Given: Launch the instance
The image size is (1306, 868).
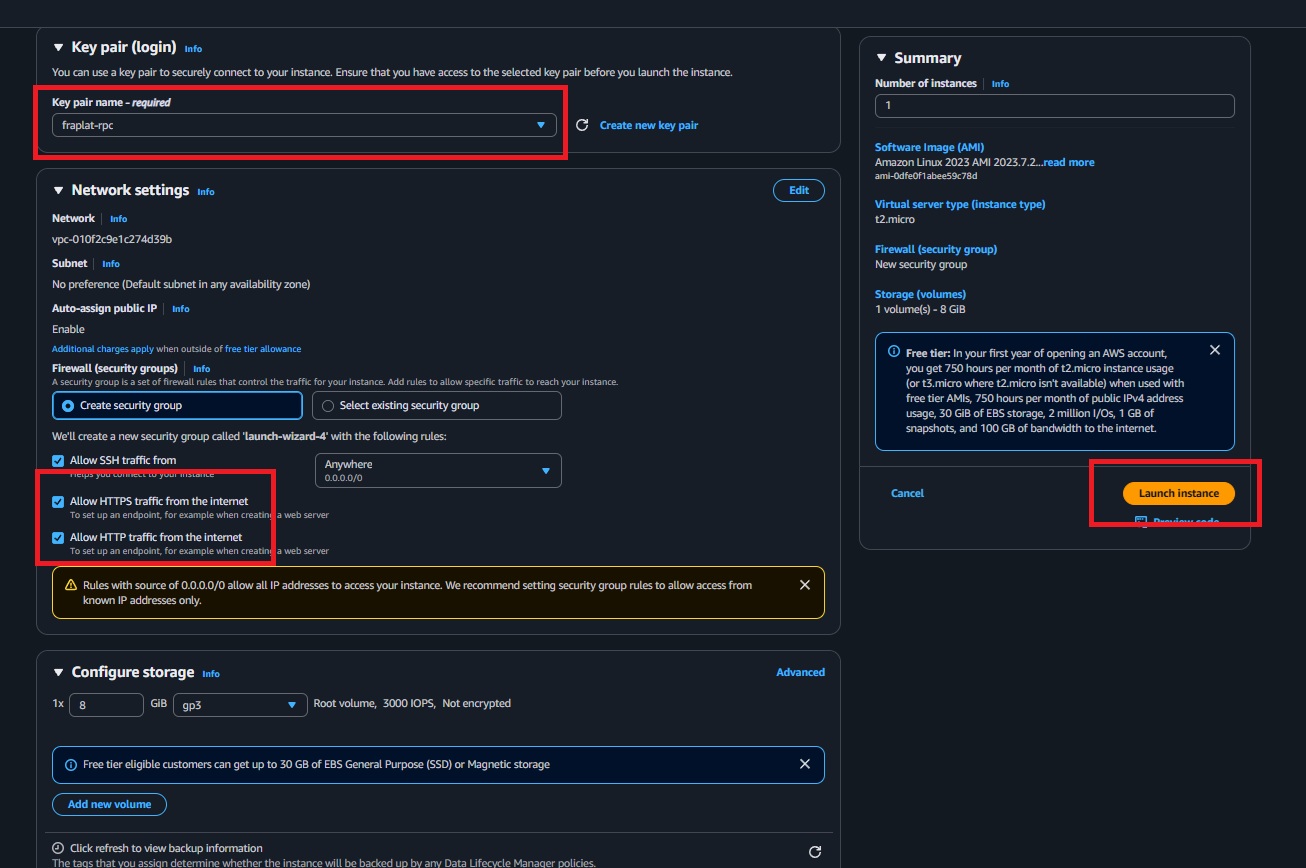Looking at the screenshot, I should click(1179, 493).
